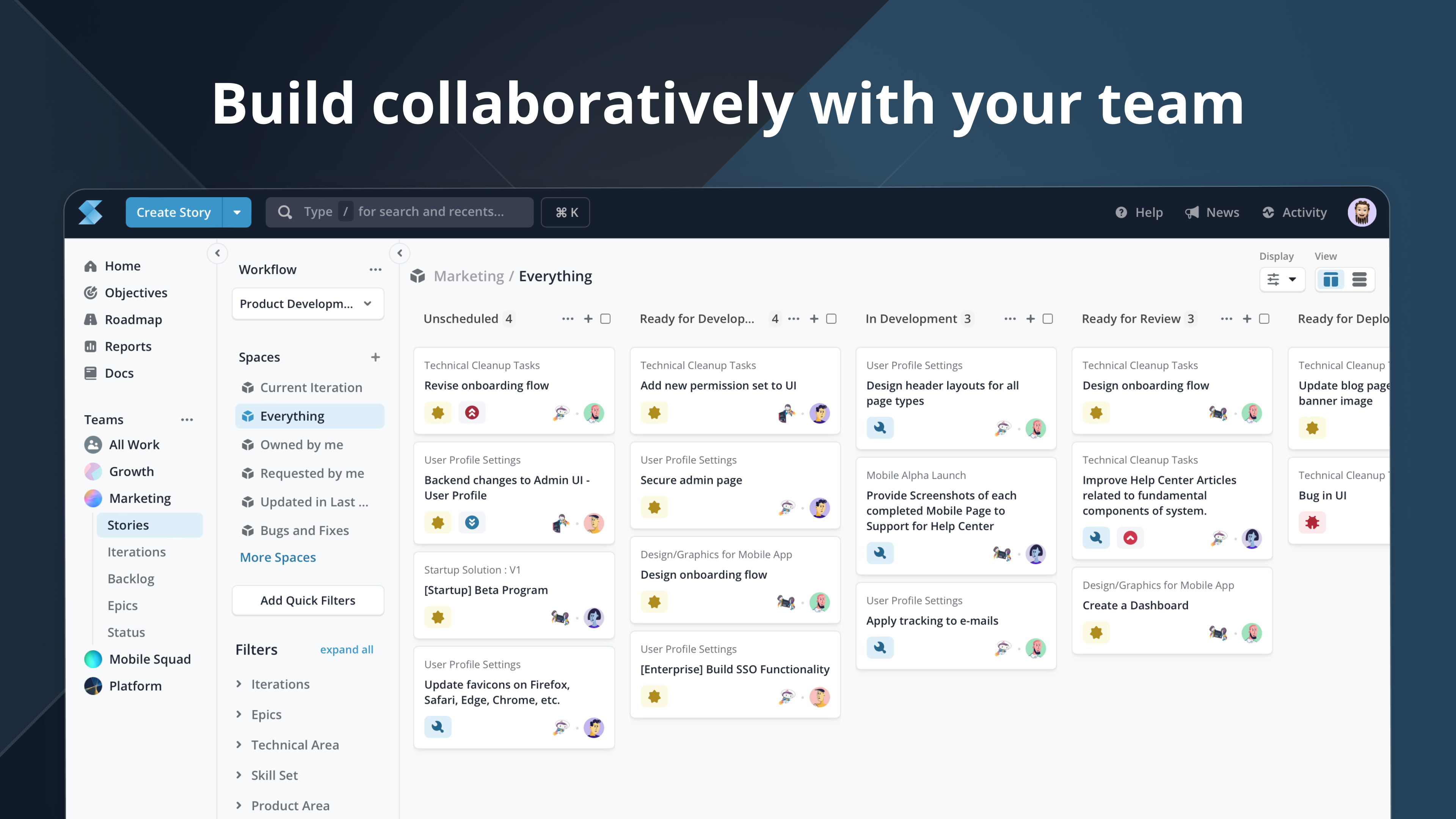Open the News megaphone icon
The image size is (1456, 819).
[x=1191, y=212]
